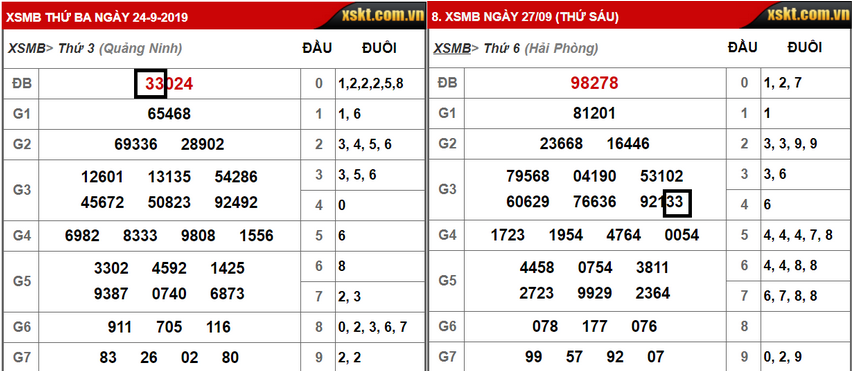The height and width of the screenshot is (377, 854).
Task: Click G1 result 65468
Action: [x=169, y=114]
